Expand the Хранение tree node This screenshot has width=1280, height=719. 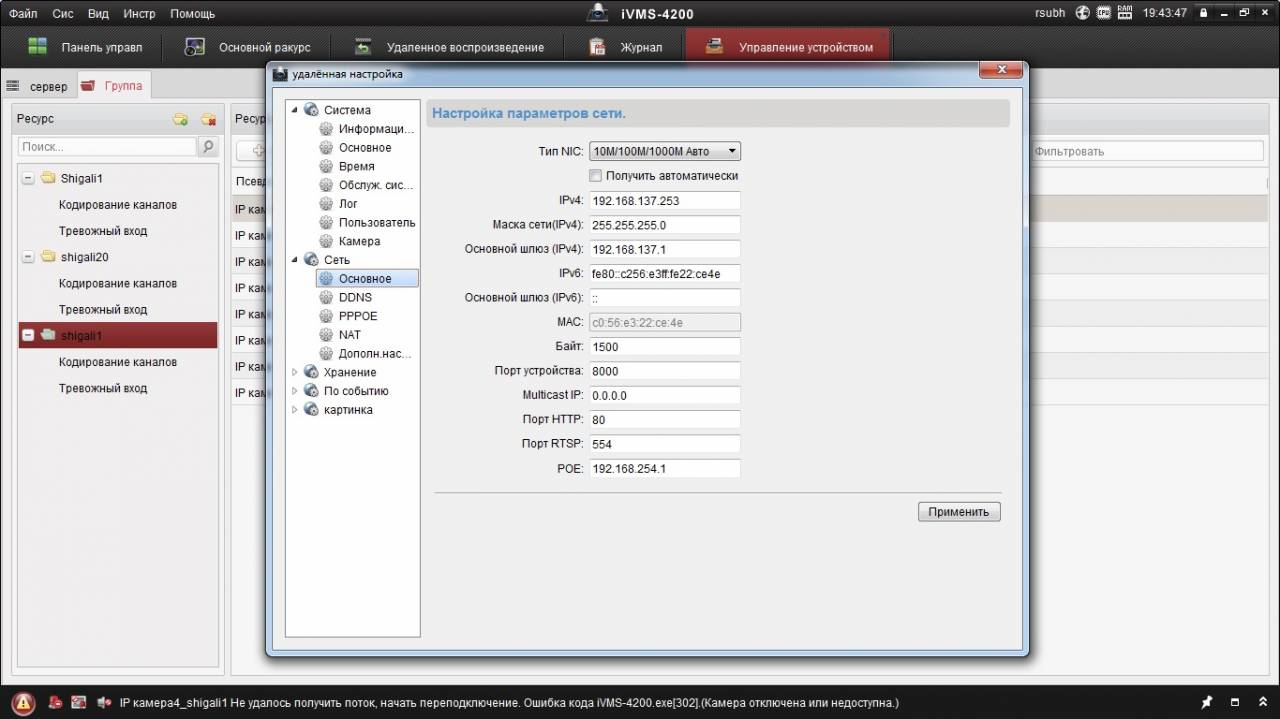(x=295, y=372)
